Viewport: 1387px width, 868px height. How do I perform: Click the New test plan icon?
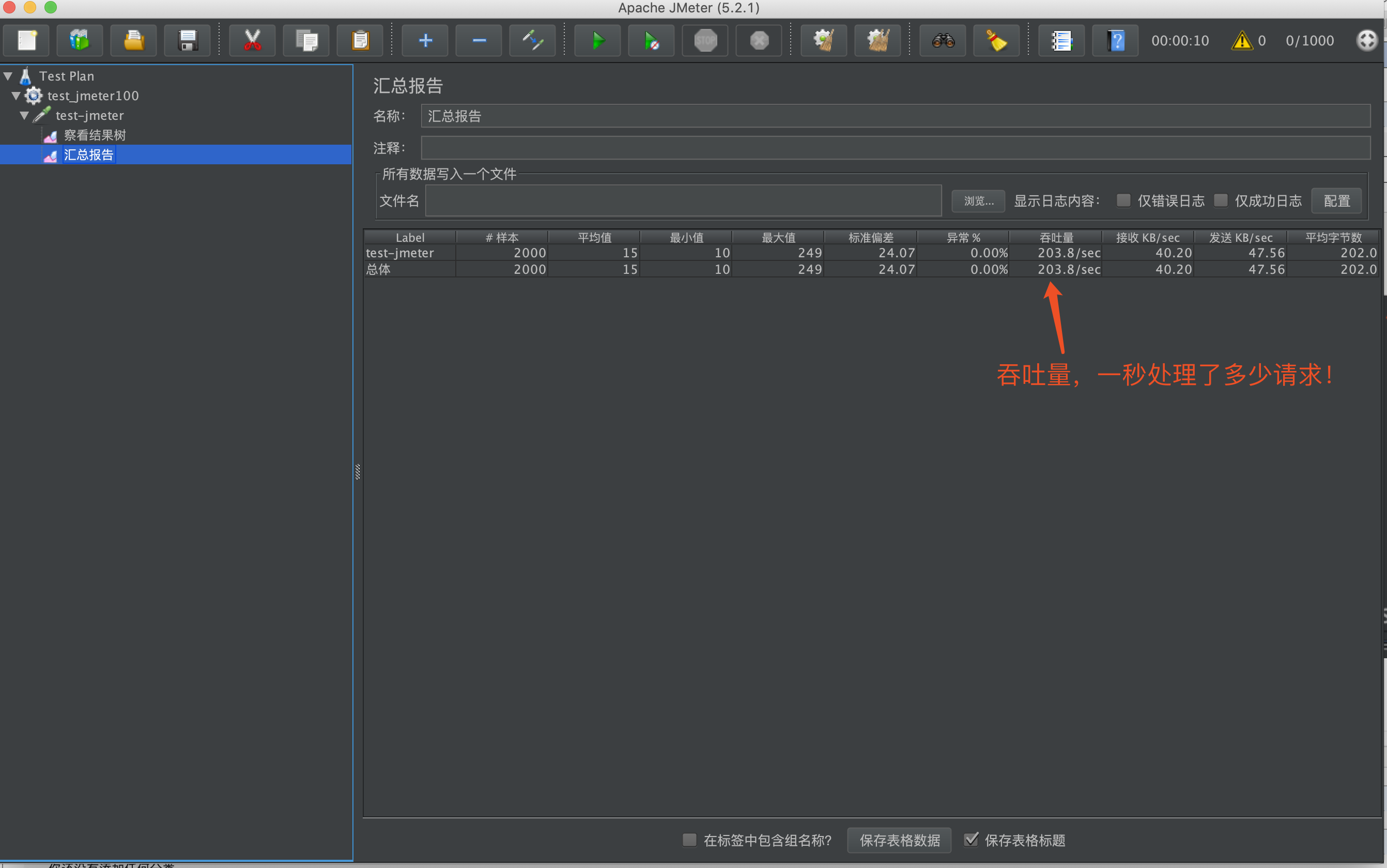pyautogui.click(x=26, y=41)
